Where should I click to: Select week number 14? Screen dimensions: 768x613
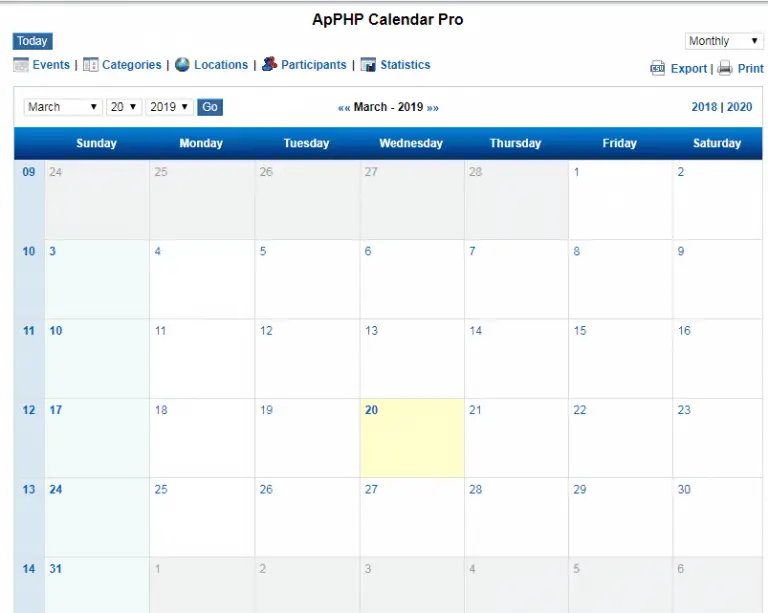[29, 568]
